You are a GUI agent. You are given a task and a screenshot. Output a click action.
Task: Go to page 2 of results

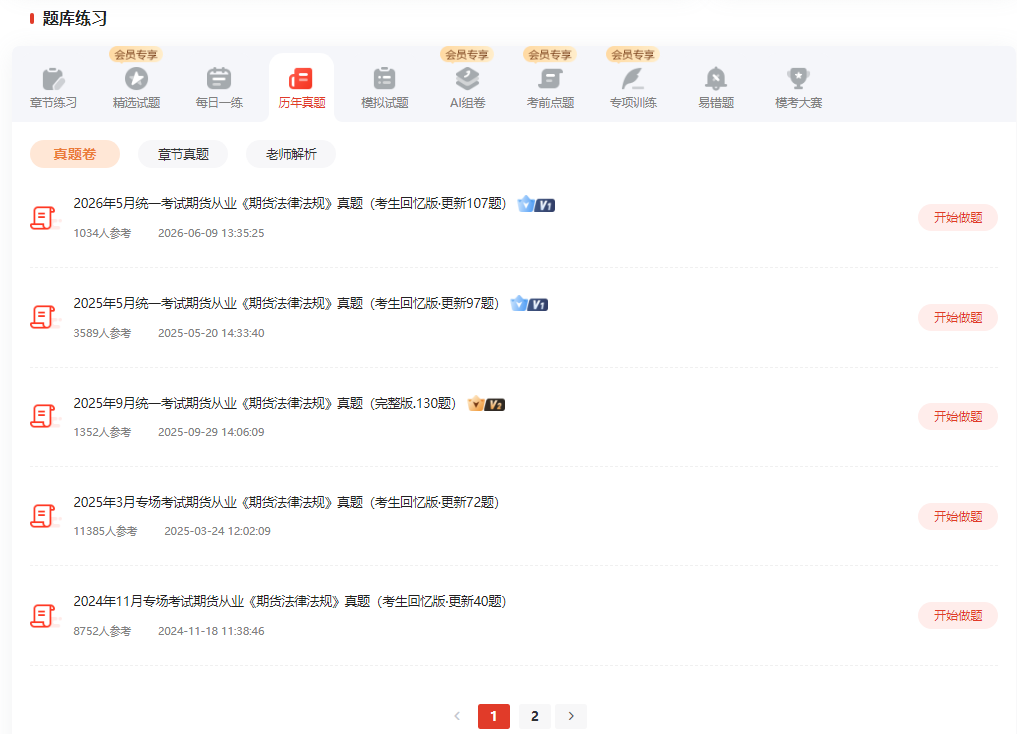(x=534, y=716)
